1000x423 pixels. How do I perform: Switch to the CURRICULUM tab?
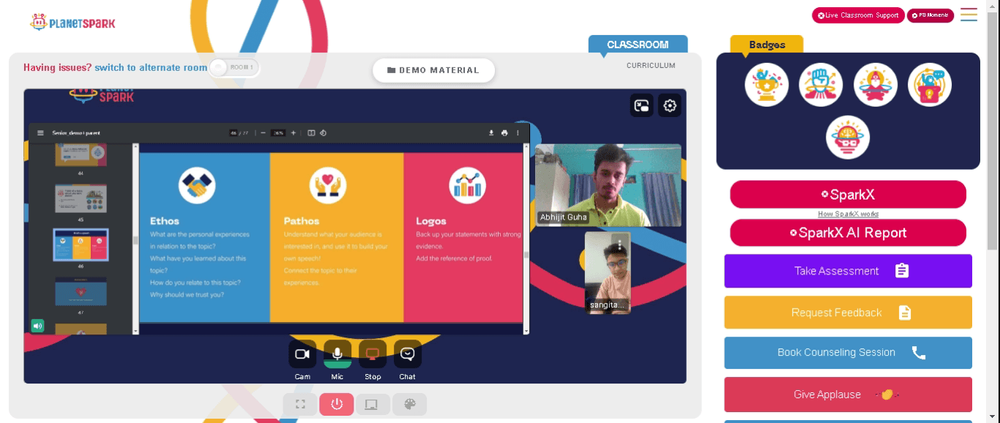[651, 66]
